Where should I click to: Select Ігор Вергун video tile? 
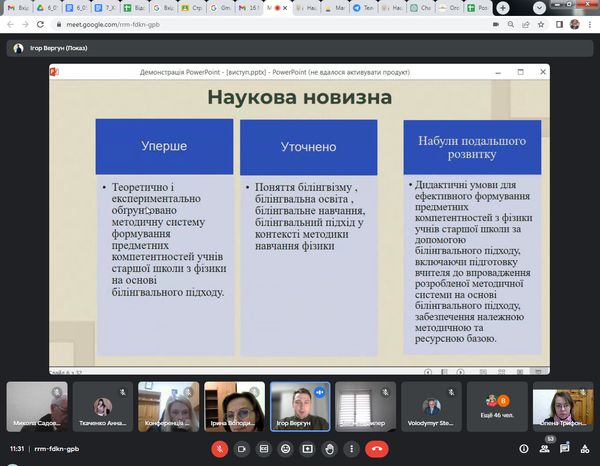299,407
